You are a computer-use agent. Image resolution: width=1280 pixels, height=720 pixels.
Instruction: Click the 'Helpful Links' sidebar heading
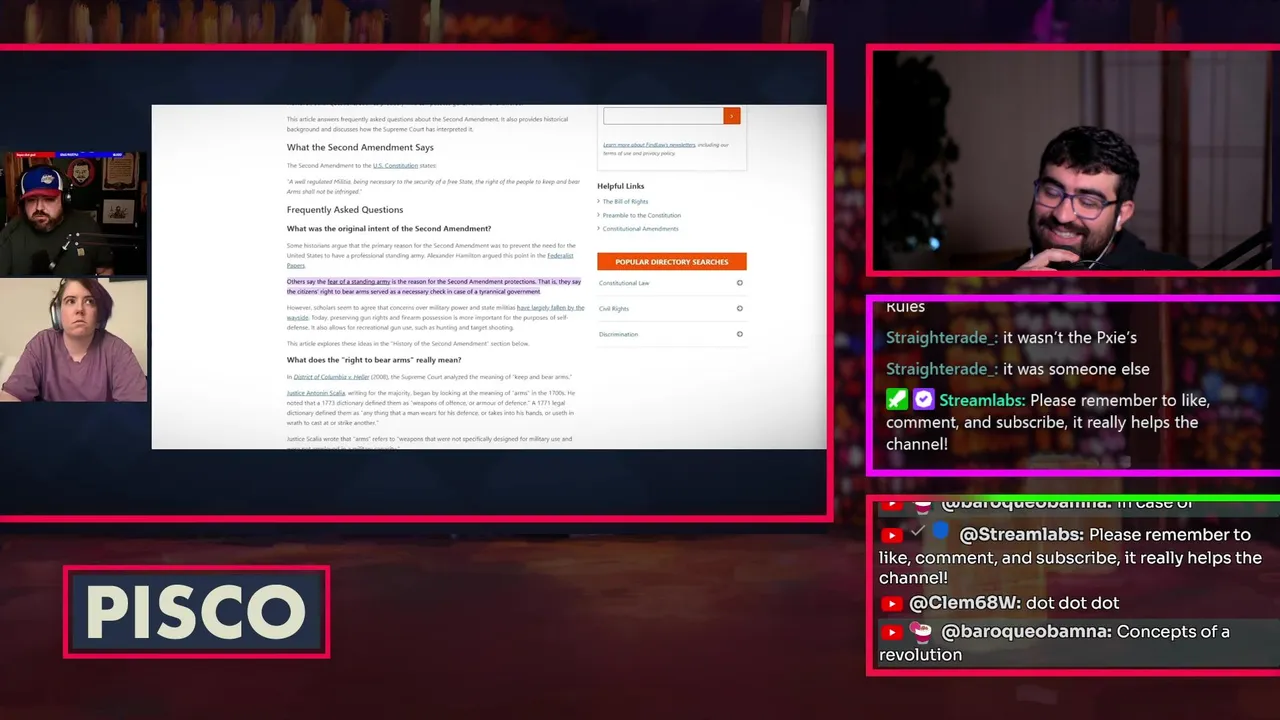[621, 186]
